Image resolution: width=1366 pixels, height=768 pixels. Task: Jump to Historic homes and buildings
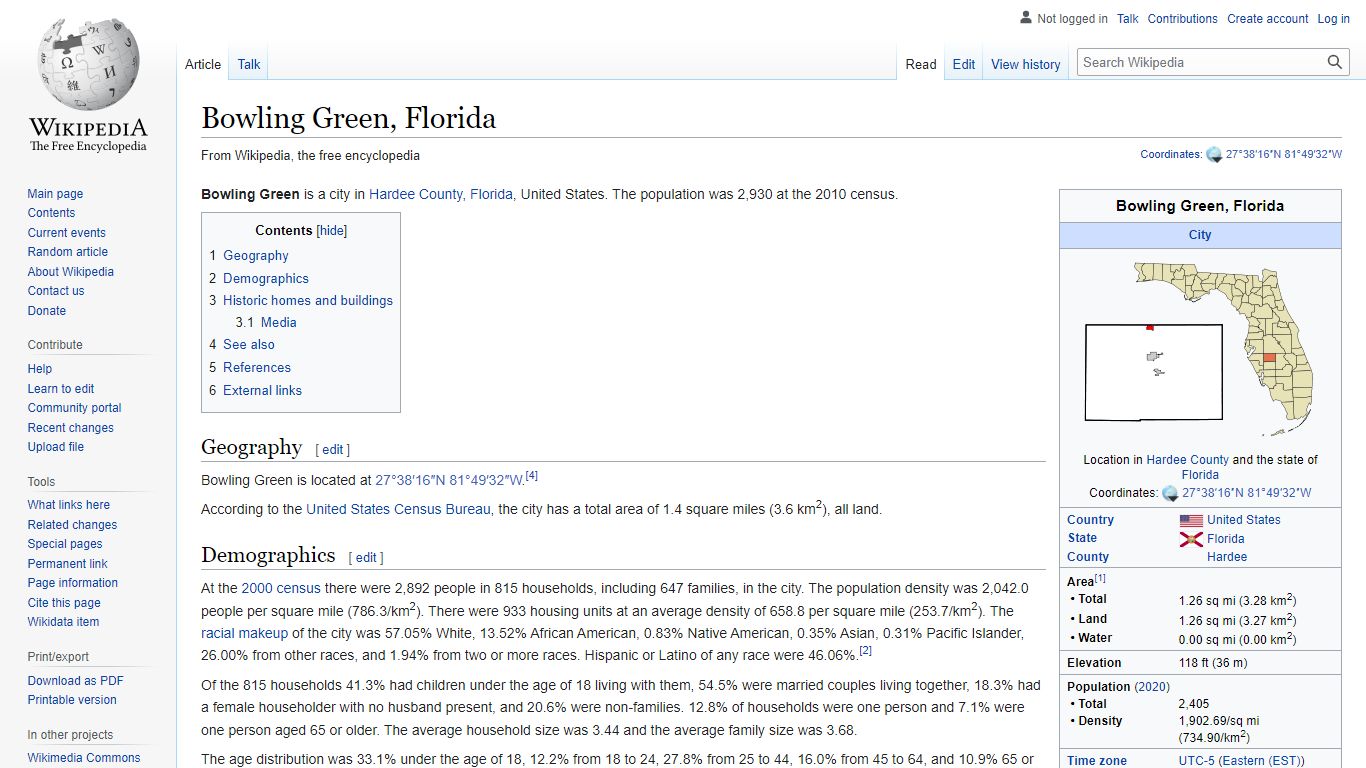coord(308,301)
